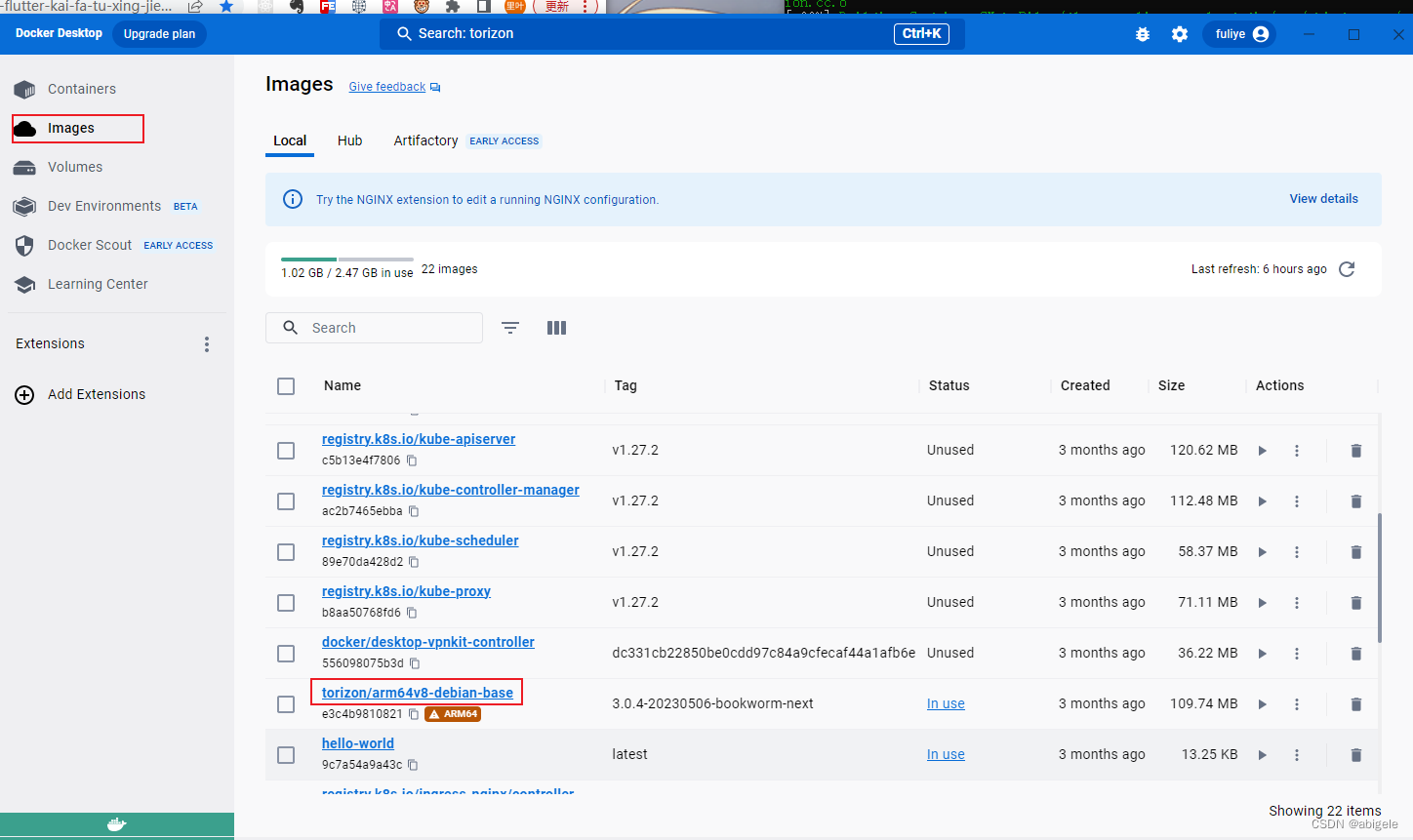Image resolution: width=1413 pixels, height=840 pixels.
Task: Select the desktop-vpnkit-controller checkbox
Action: coord(286,654)
